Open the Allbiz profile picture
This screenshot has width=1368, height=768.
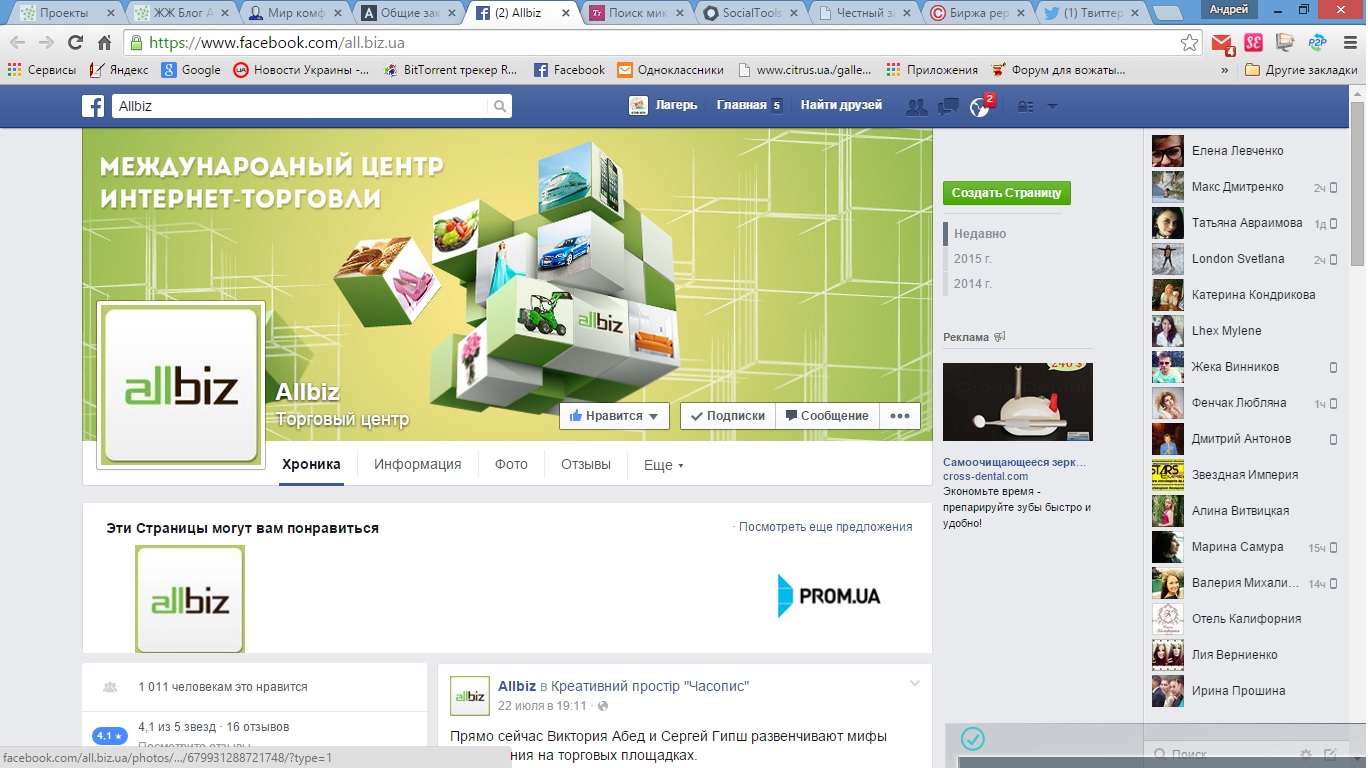click(x=180, y=385)
